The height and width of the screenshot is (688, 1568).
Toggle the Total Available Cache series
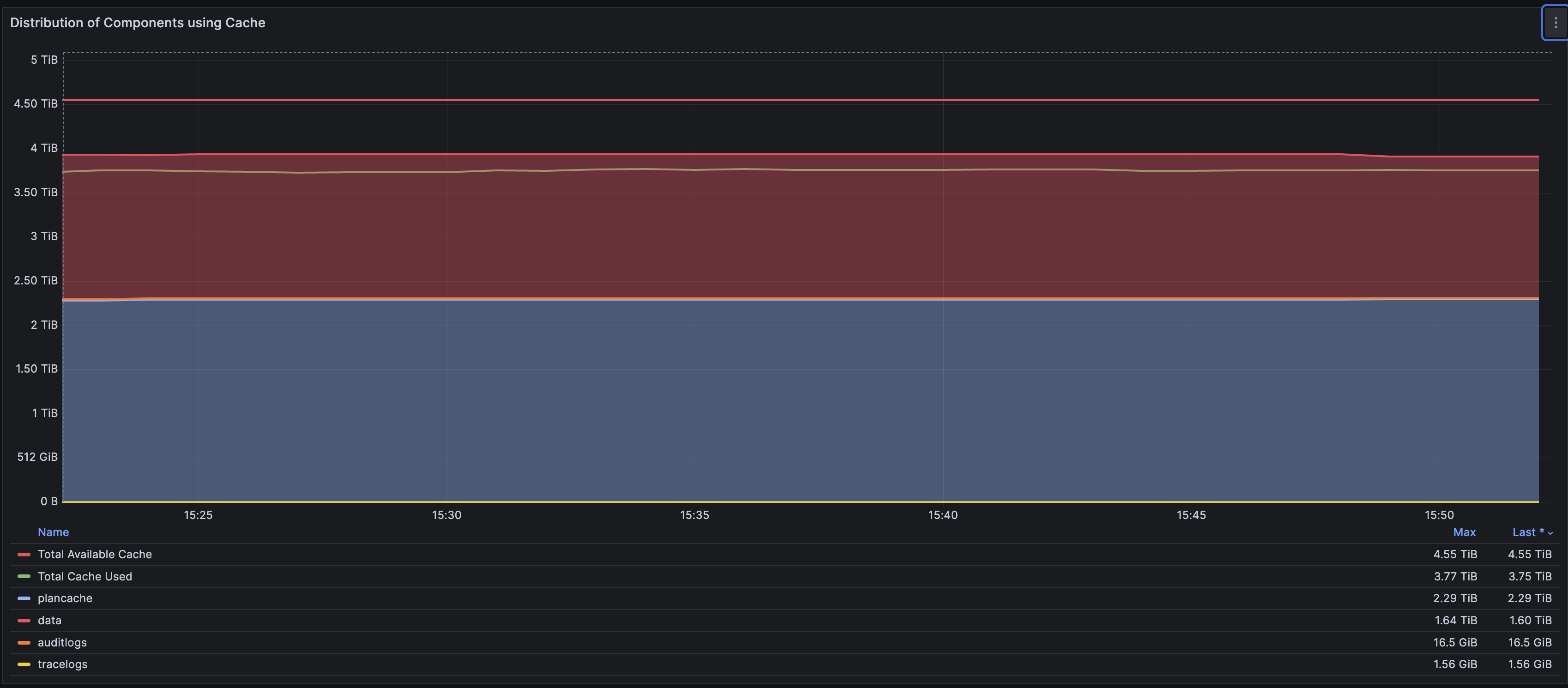(x=95, y=554)
